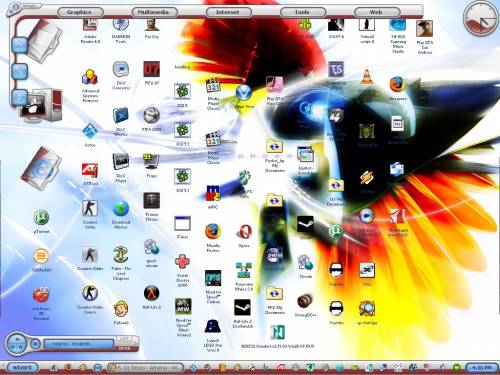
Task: Launch the Download Master globe icon
Action: (121, 208)
